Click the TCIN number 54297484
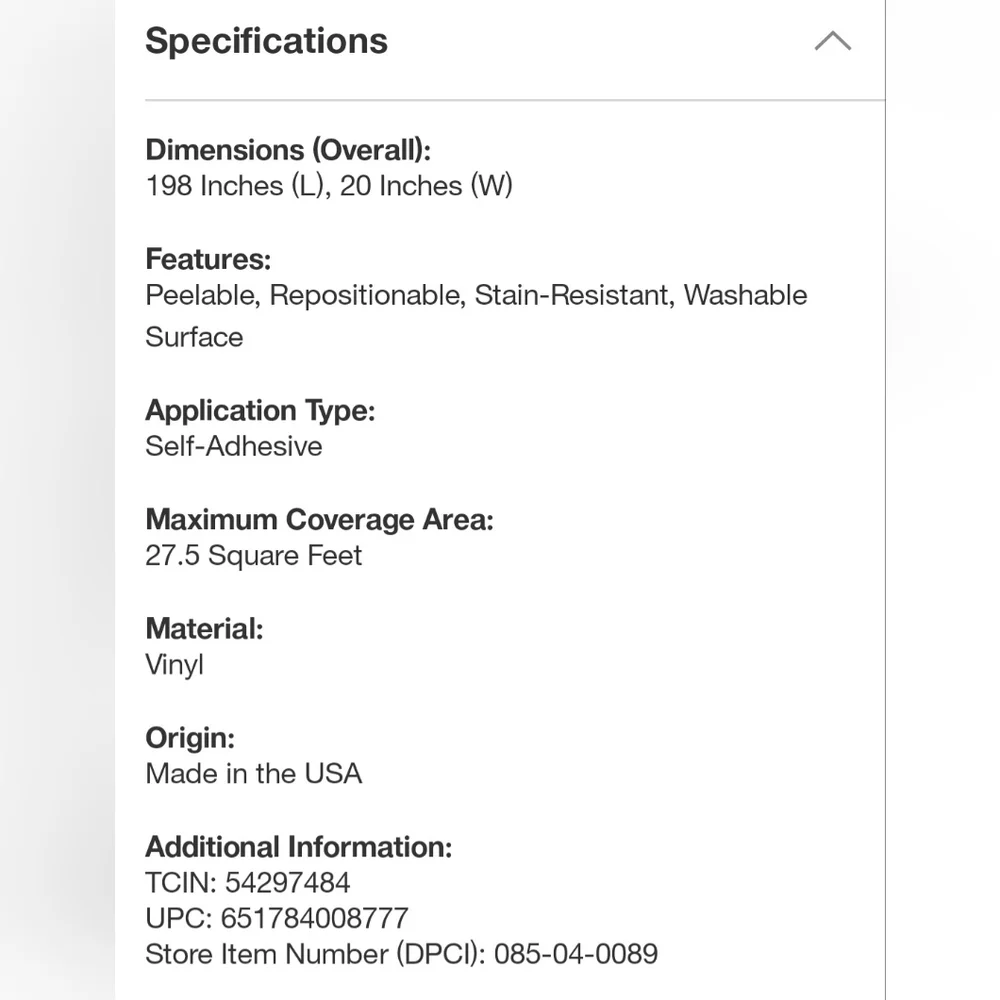The height and width of the screenshot is (1000, 1000). 288,883
